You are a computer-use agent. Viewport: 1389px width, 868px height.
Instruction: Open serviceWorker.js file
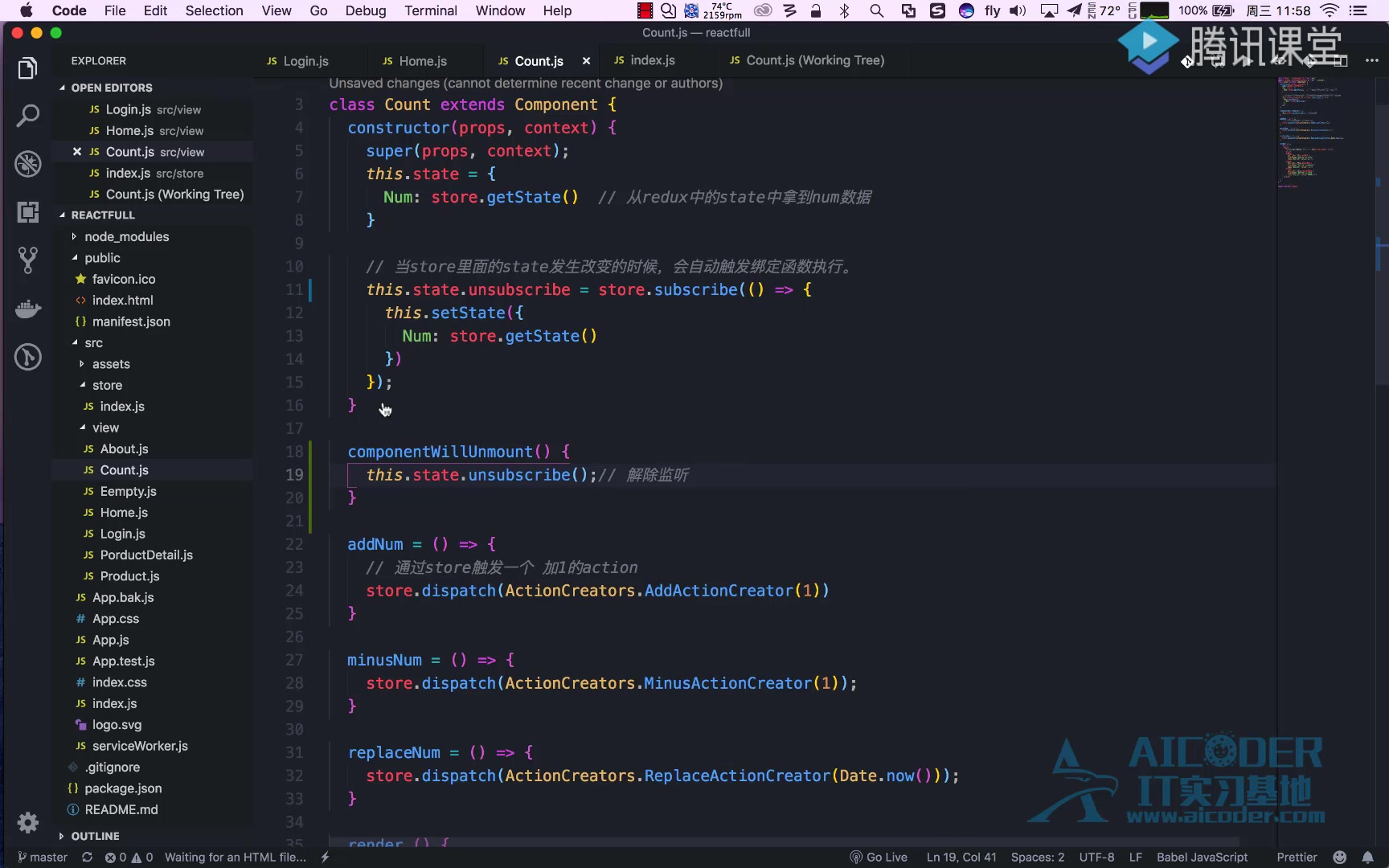point(140,746)
